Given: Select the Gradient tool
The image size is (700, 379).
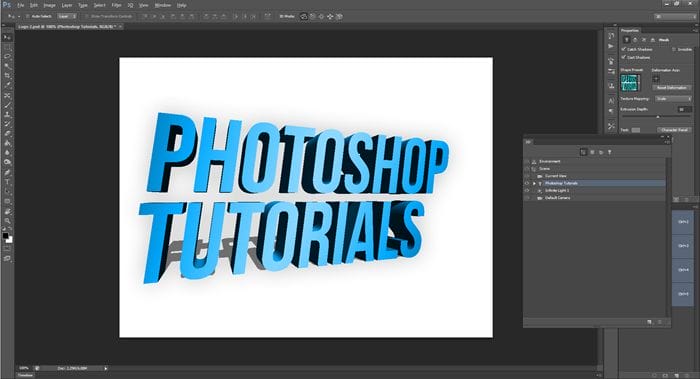Looking at the screenshot, I should 7,143.
